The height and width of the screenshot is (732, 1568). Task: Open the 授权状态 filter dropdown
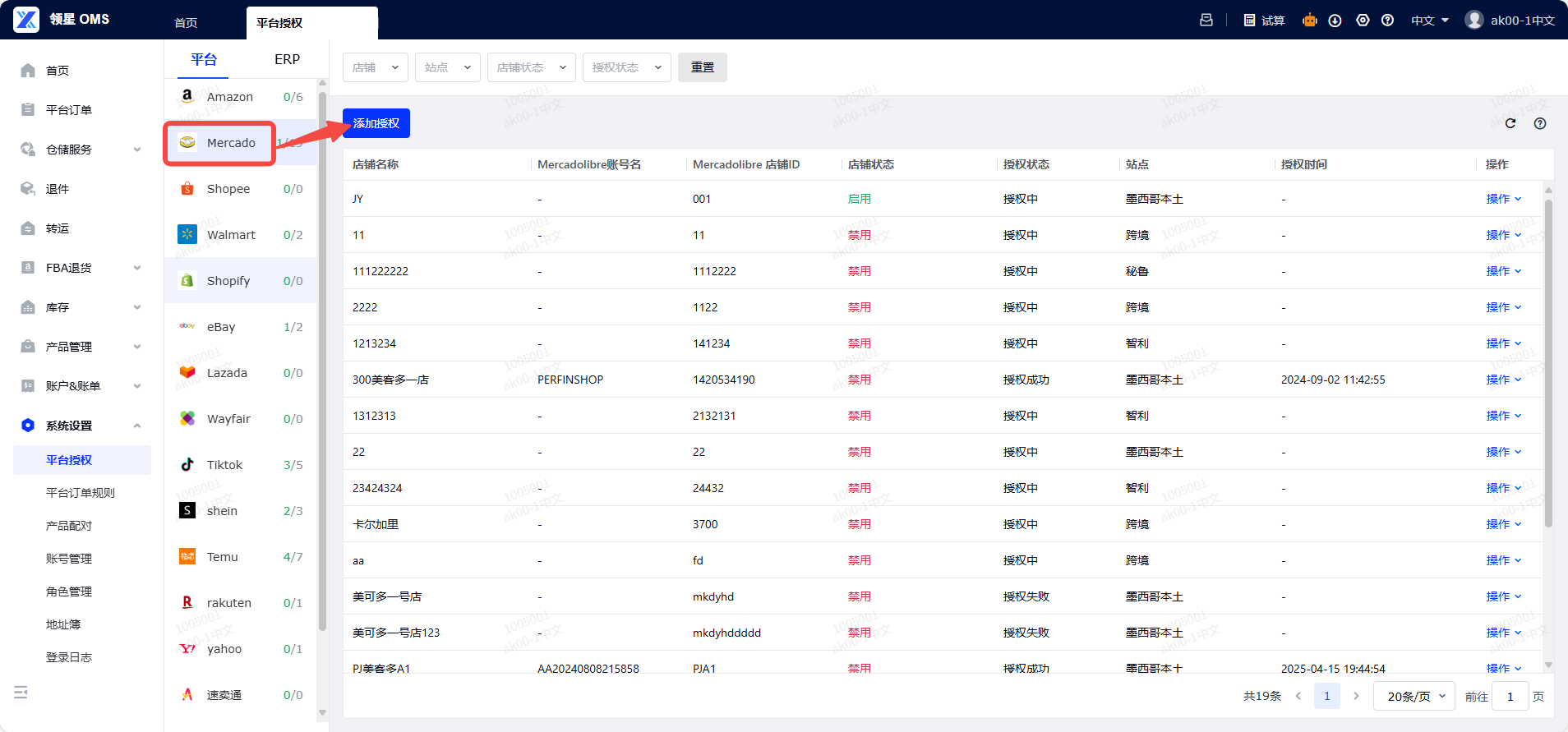(x=626, y=67)
